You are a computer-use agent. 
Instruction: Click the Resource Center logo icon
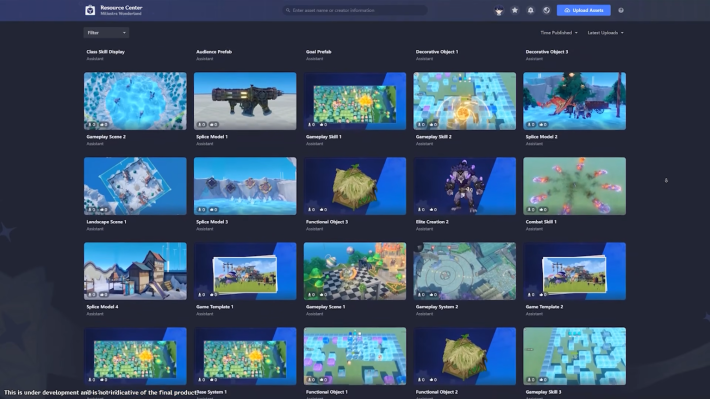point(90,10)
